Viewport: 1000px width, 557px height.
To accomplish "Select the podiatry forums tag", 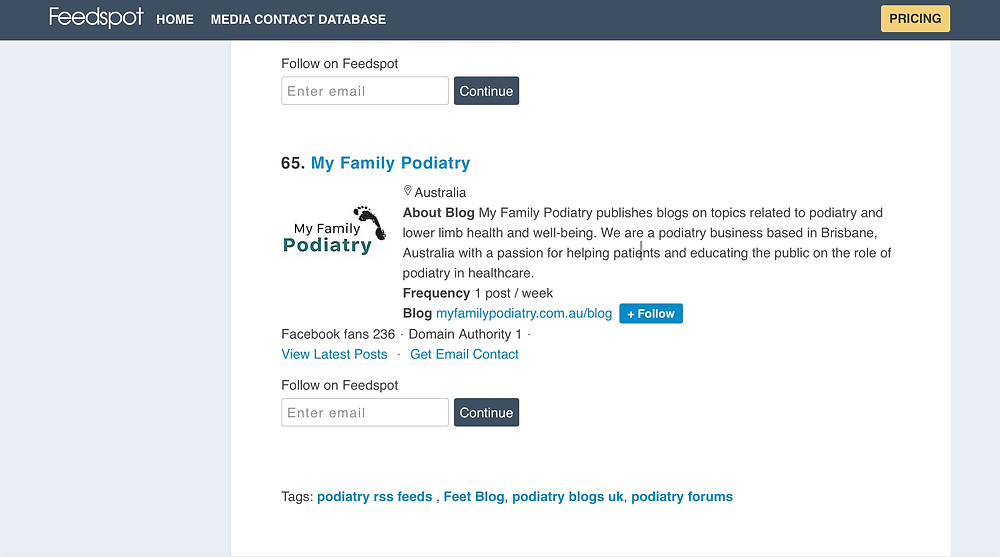I will [682, 496].
